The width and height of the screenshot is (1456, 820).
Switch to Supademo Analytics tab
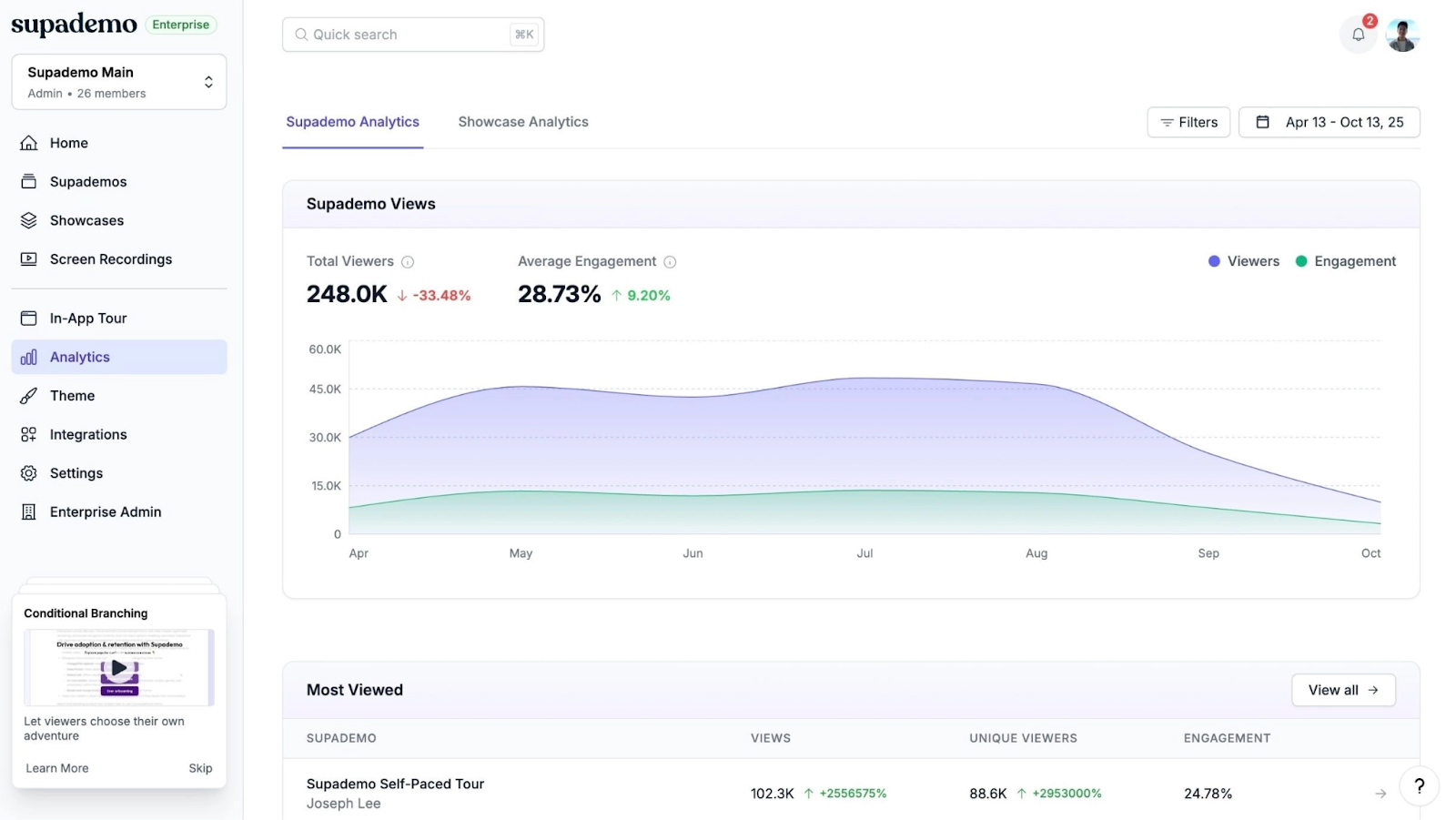coord(353,122)
